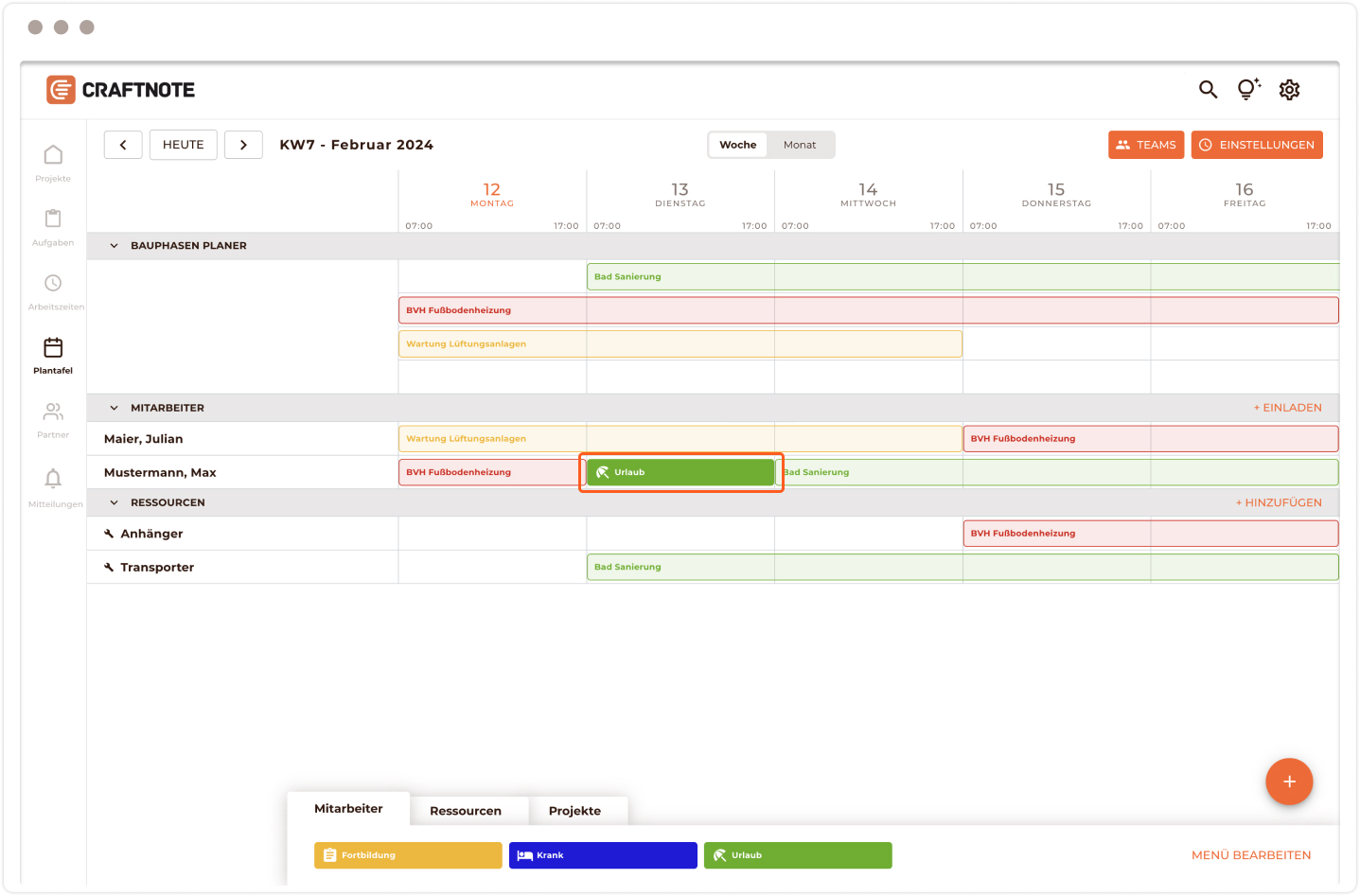The image size is (1360, 896).
Task: Click the search magnifier icon
Action: (x=1208, y=90)
